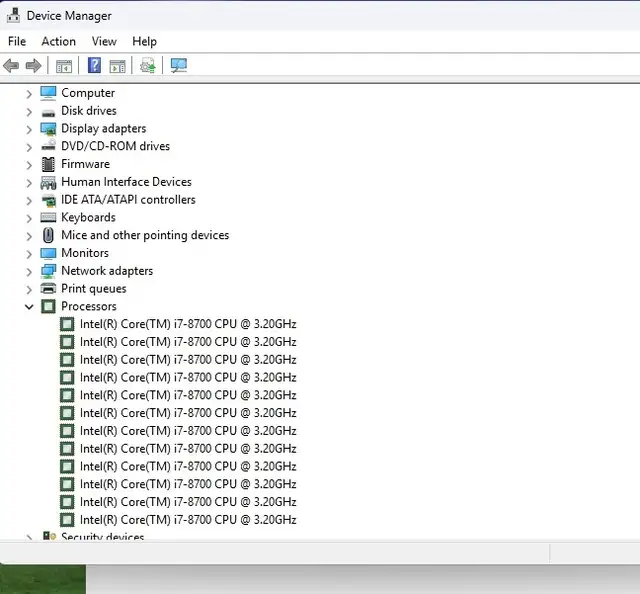Viewport: 640px width, 594px height.
Task: Select the Processors category chip icon
Action: [x=48, y=306]
